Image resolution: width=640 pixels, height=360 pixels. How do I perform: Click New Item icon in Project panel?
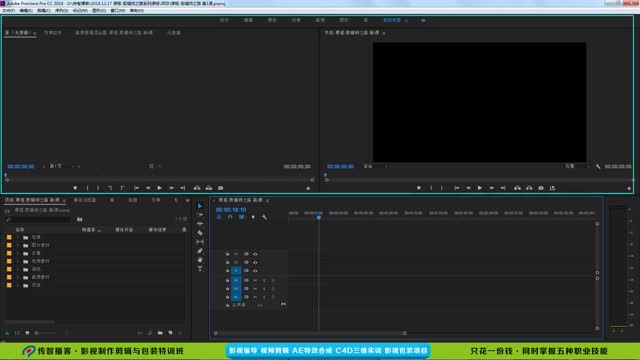tap(170, 333)
